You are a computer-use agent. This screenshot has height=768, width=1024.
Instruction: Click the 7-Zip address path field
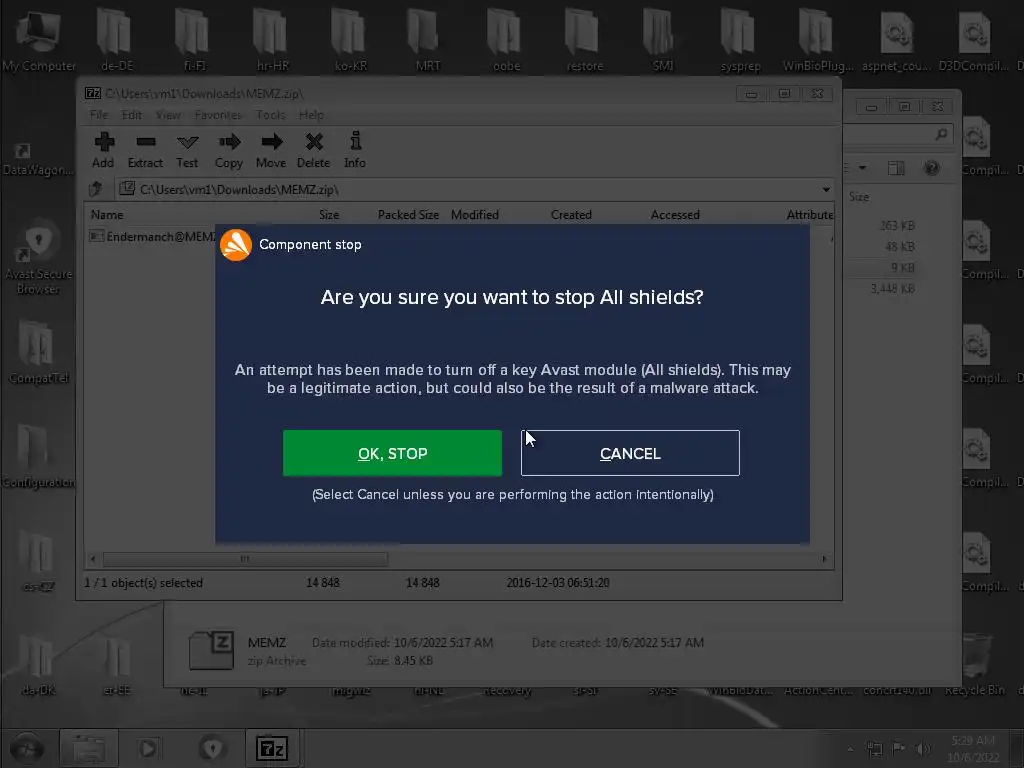click(x=474, y=189)
